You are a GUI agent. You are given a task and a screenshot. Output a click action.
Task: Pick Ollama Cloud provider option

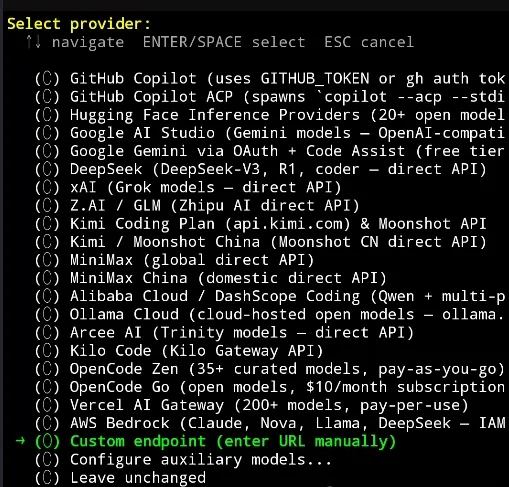(270, 315)
